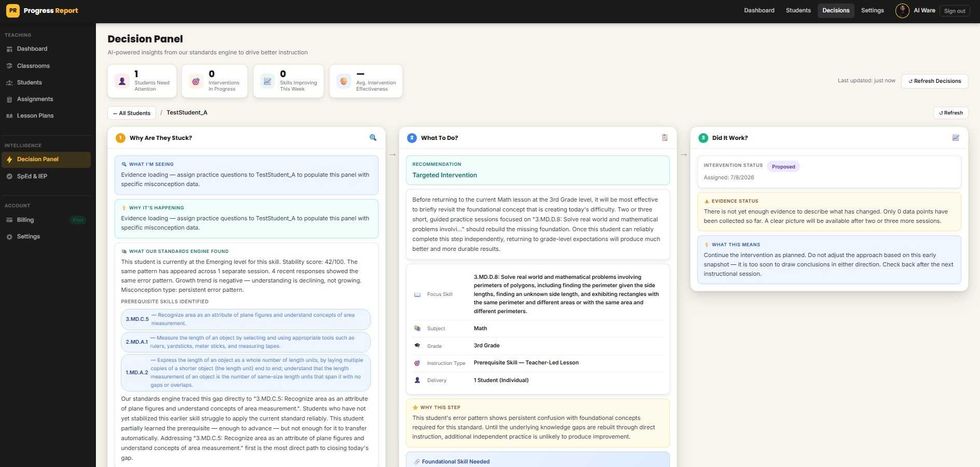Click the Skills Improving This Week chart icon
Screen dimensions: 980x467
tap(268, 81)
